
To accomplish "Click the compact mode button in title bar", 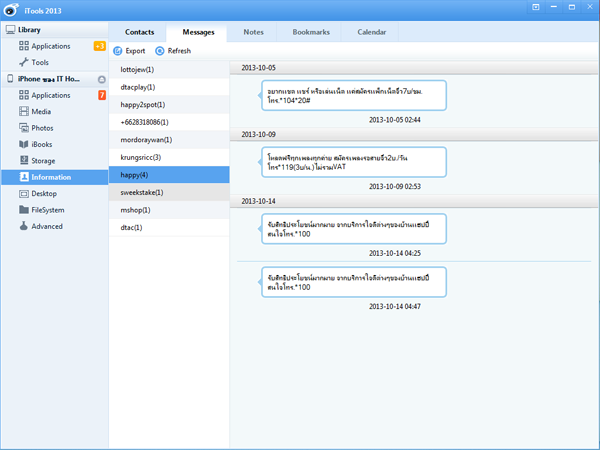I will pyautogui.click(x=537, y=7).
